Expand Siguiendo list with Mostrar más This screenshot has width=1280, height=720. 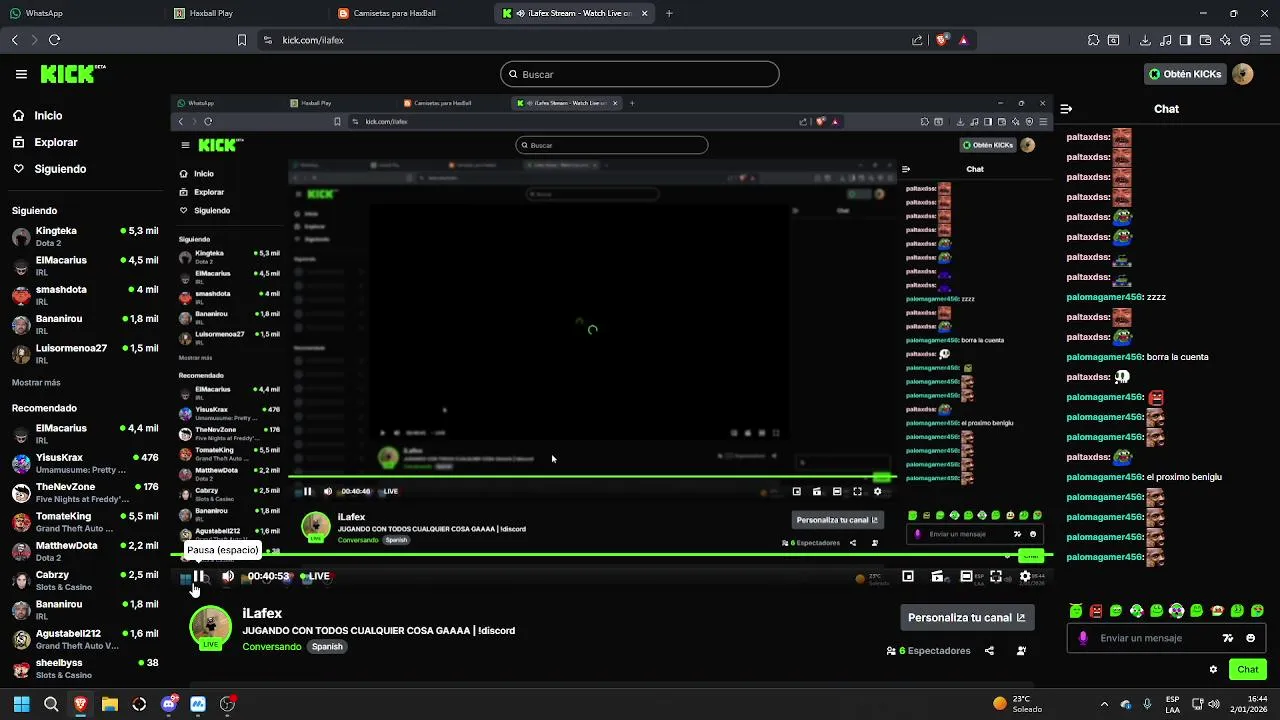(x=36, y=382)
